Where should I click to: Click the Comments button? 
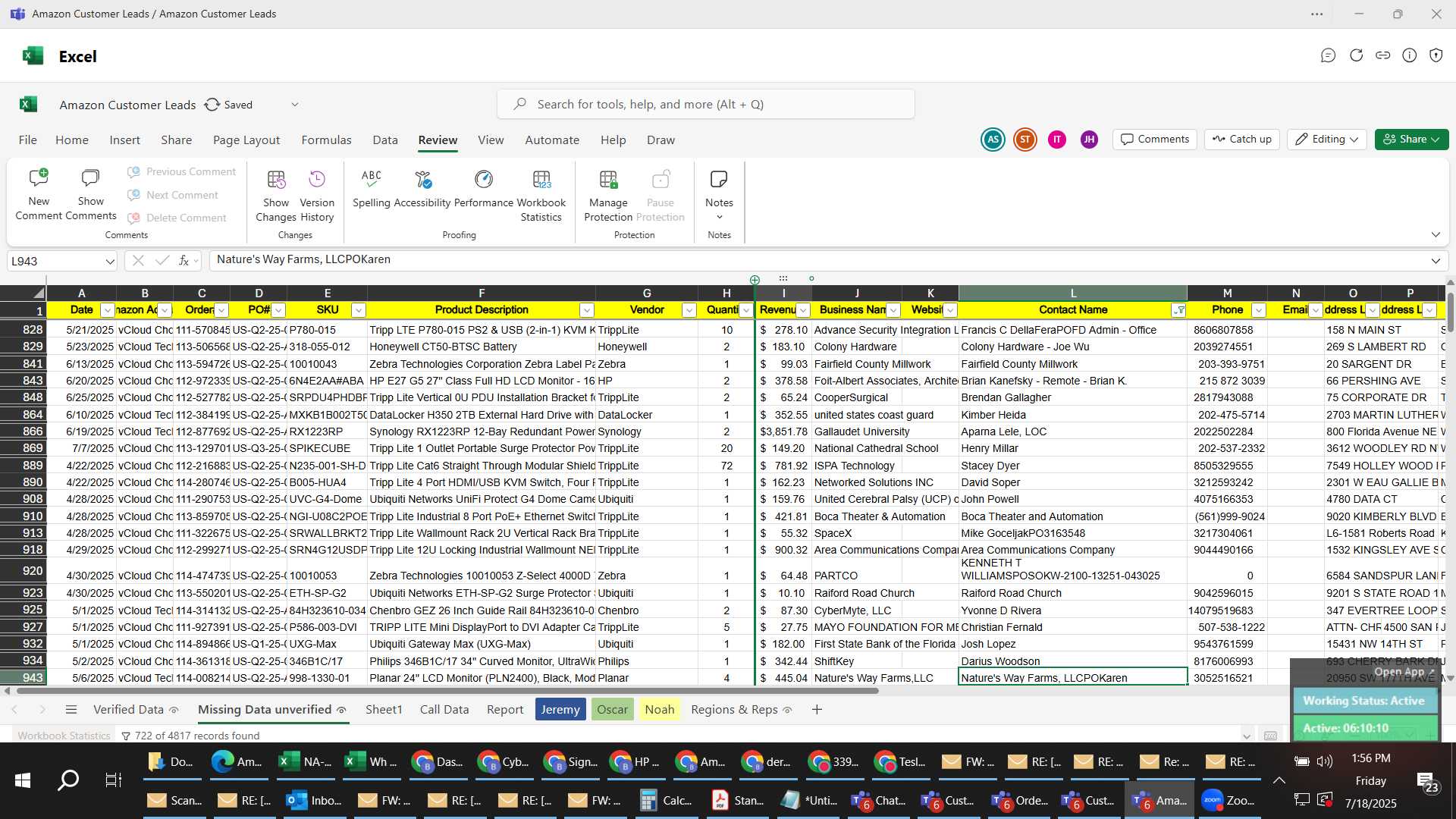point(1155,140)
